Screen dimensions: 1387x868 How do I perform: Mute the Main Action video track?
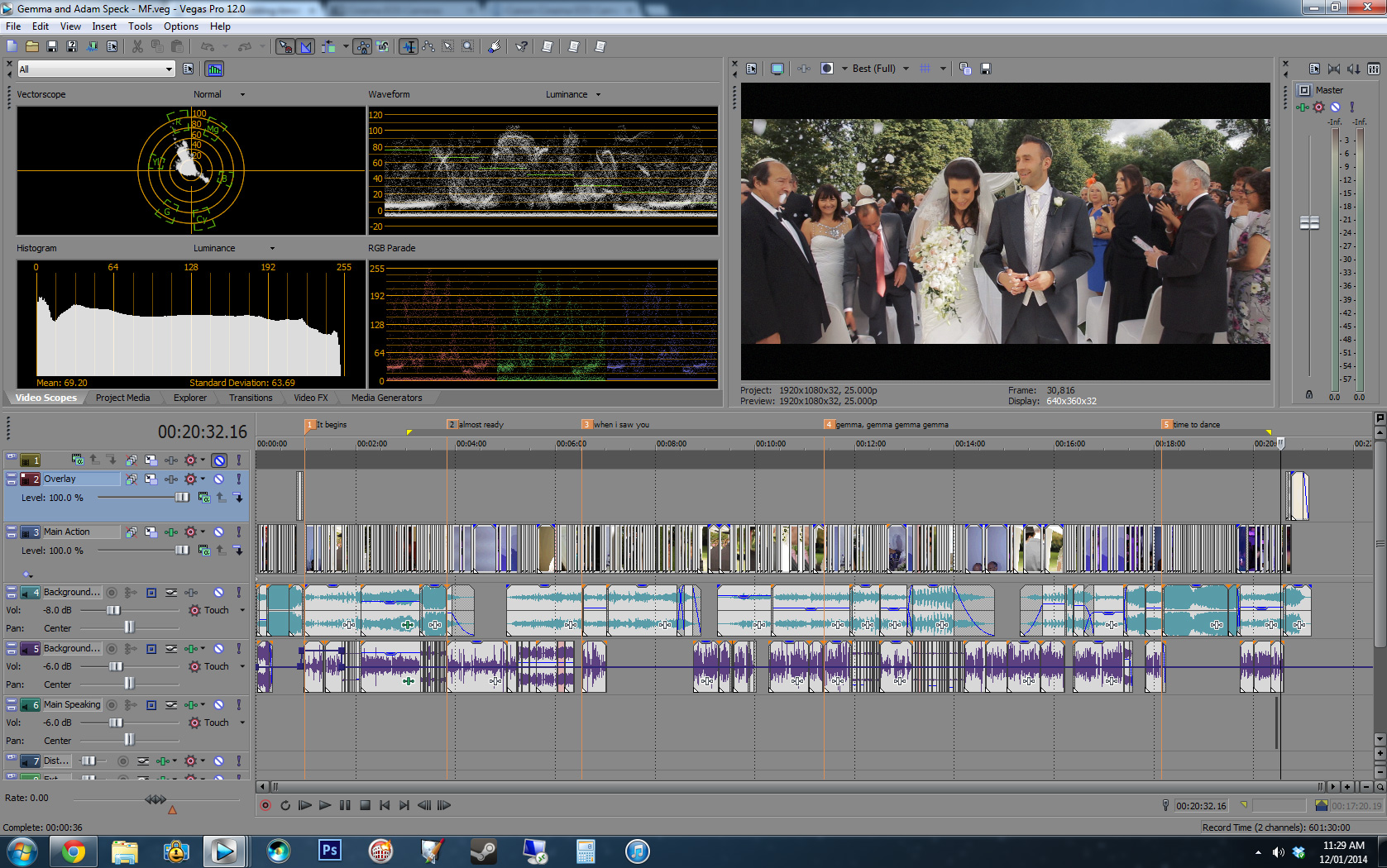pos(219,532)
